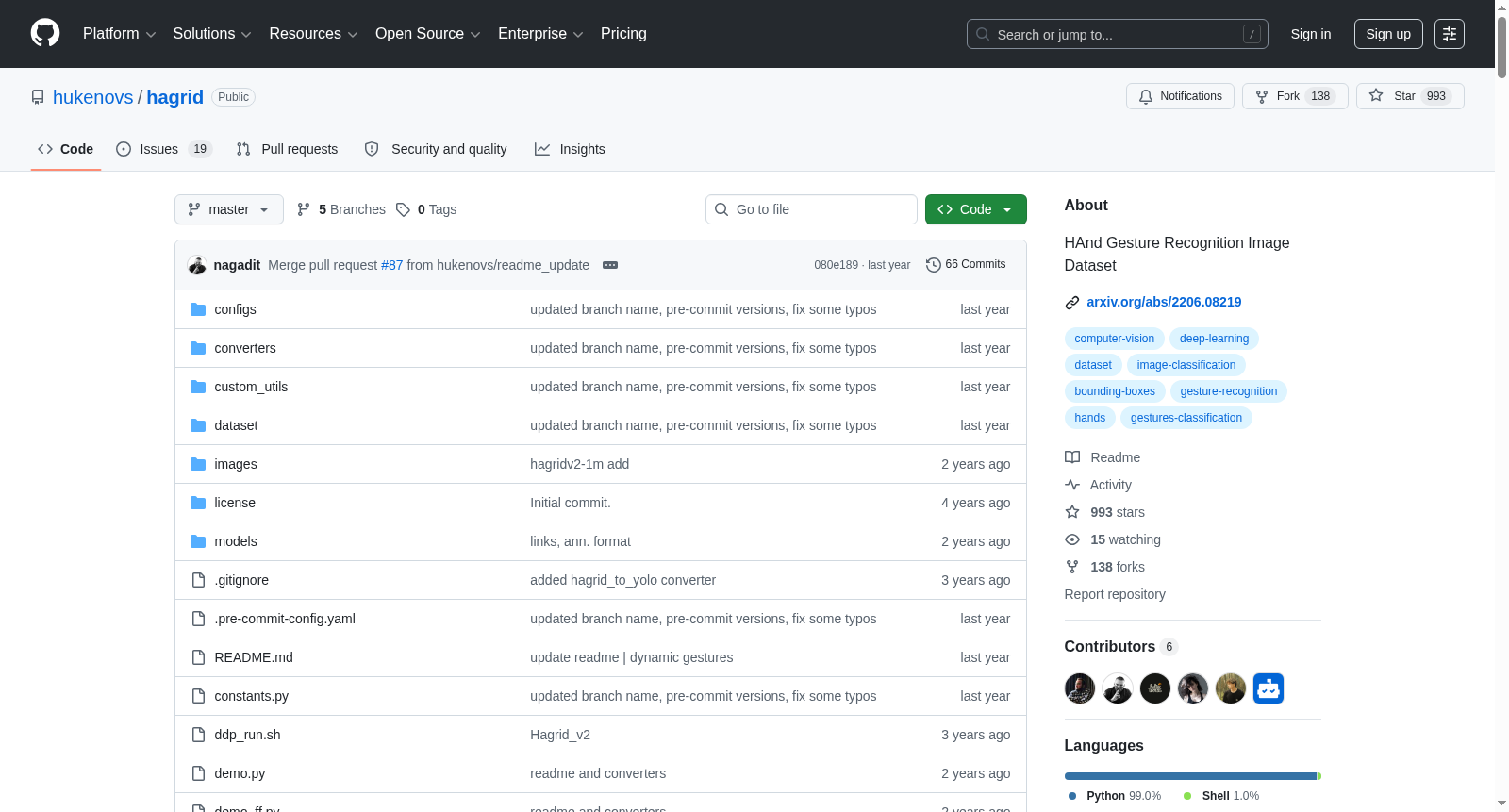1509x812 pixels.
Task: Jump to the Readme link in About
Action: pyautogui.click(x=1103, y=457)
